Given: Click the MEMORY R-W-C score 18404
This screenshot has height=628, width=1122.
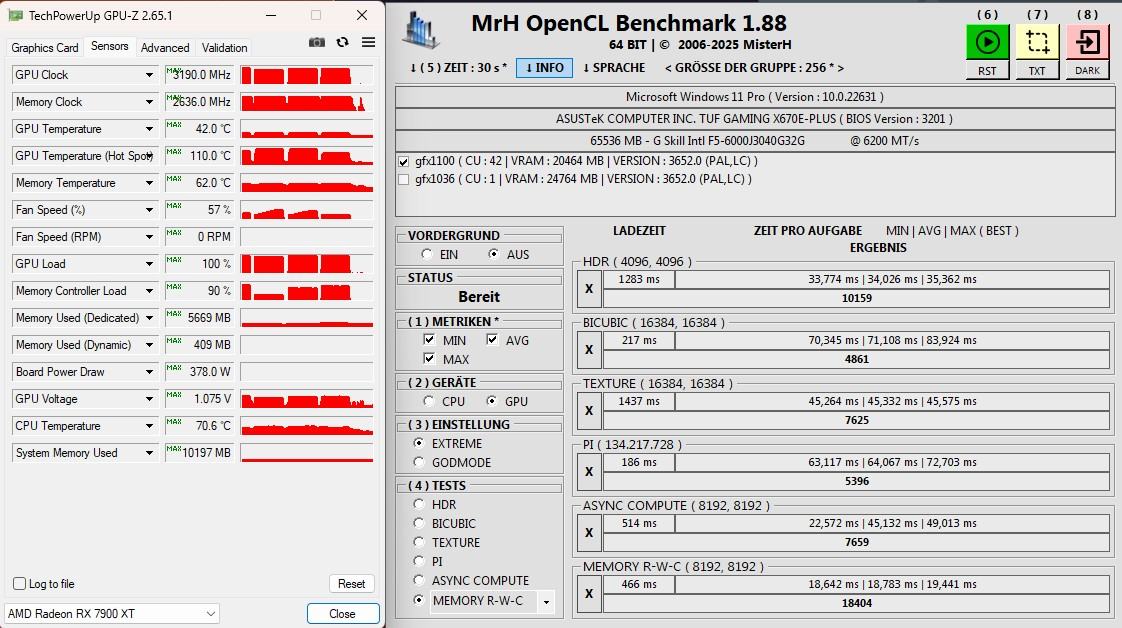Looking at the screenshot, I should coord(857,603).
